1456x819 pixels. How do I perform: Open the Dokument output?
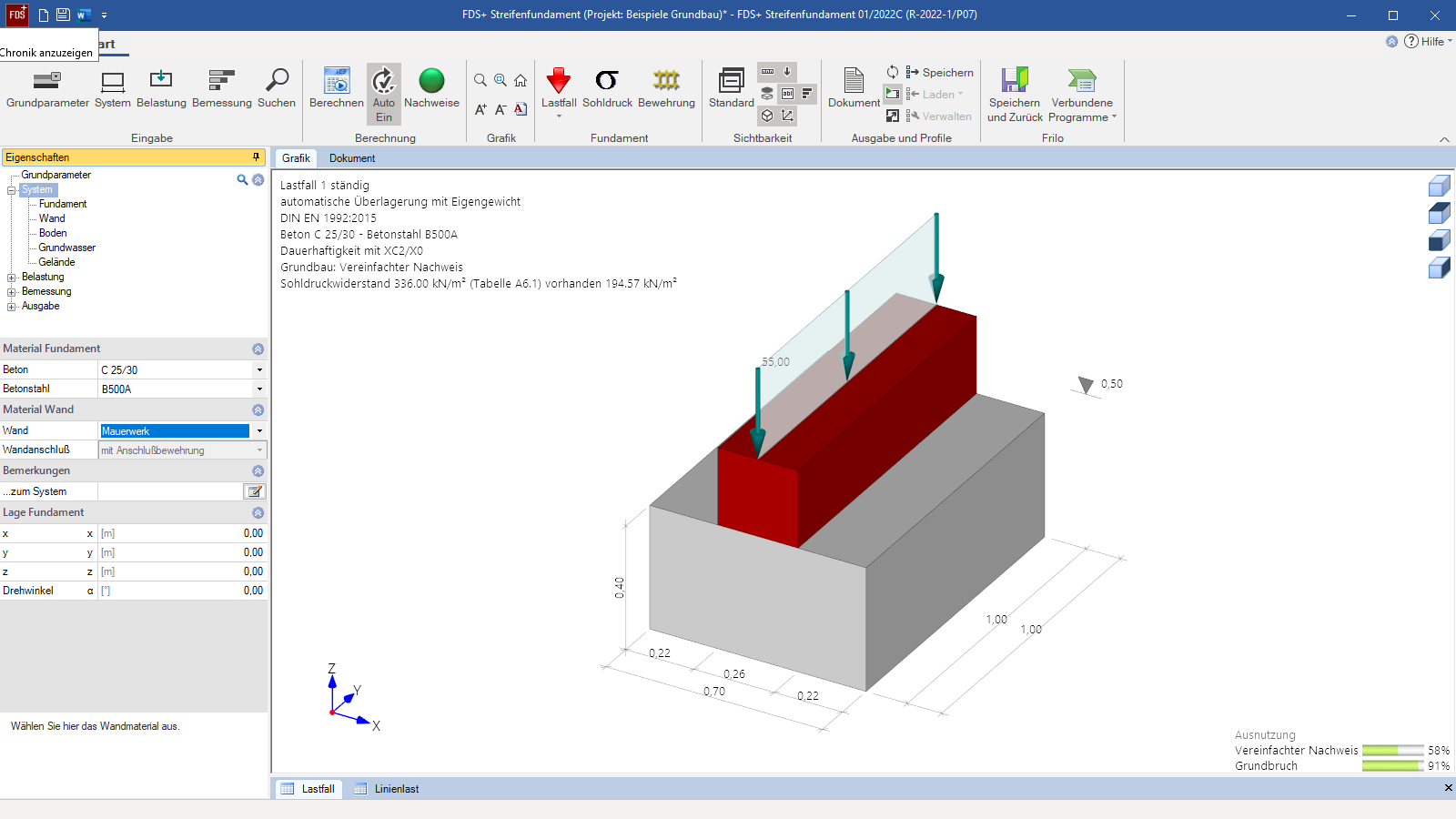point(854,89)
